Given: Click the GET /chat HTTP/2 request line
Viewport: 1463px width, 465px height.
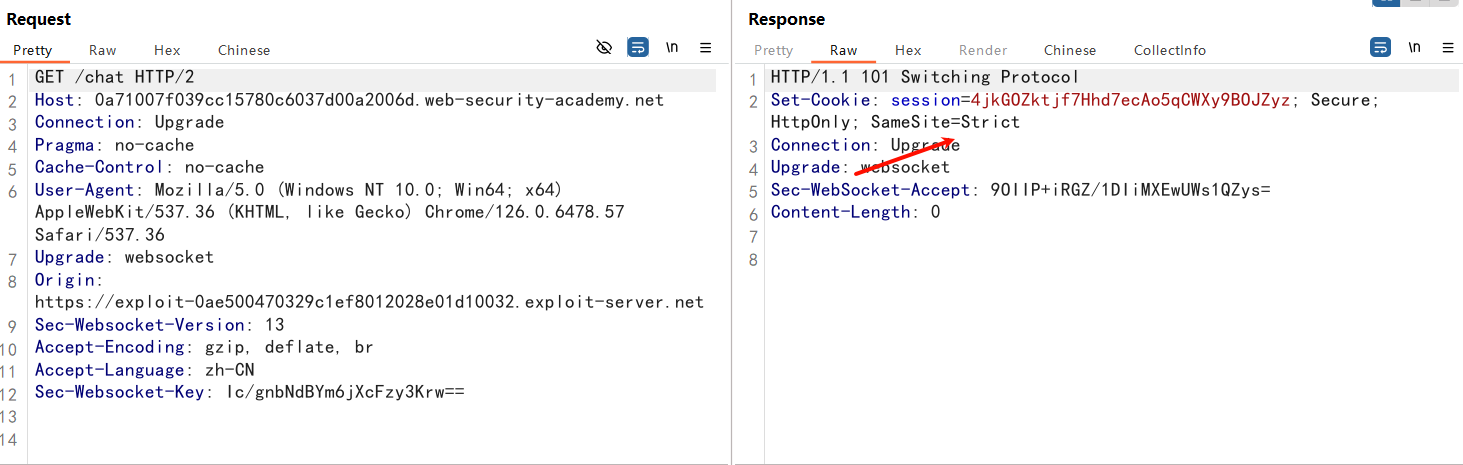Looking at the screenshot, I should coord(115,77).
